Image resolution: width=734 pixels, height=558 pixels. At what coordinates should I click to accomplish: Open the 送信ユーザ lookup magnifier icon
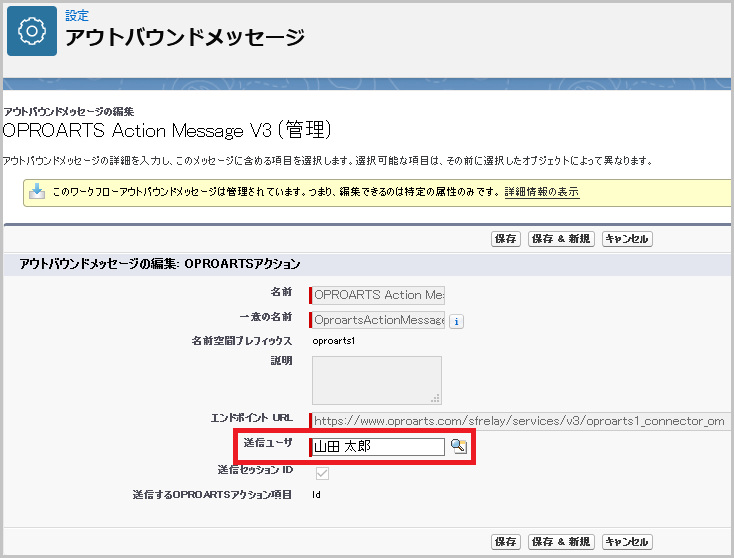(459, 447)
